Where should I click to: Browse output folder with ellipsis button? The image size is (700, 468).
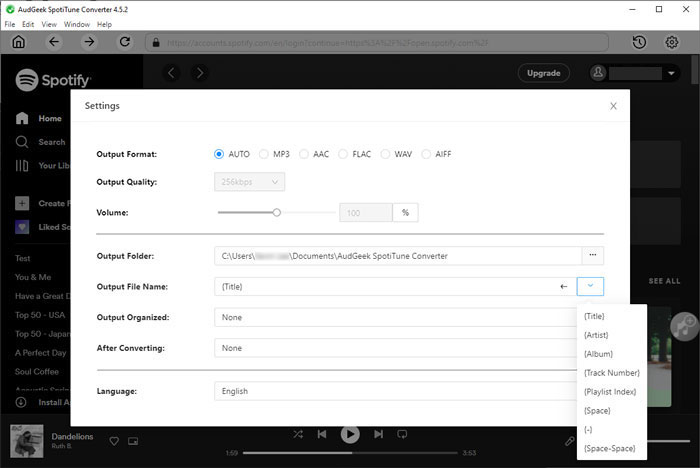[593, 256]
